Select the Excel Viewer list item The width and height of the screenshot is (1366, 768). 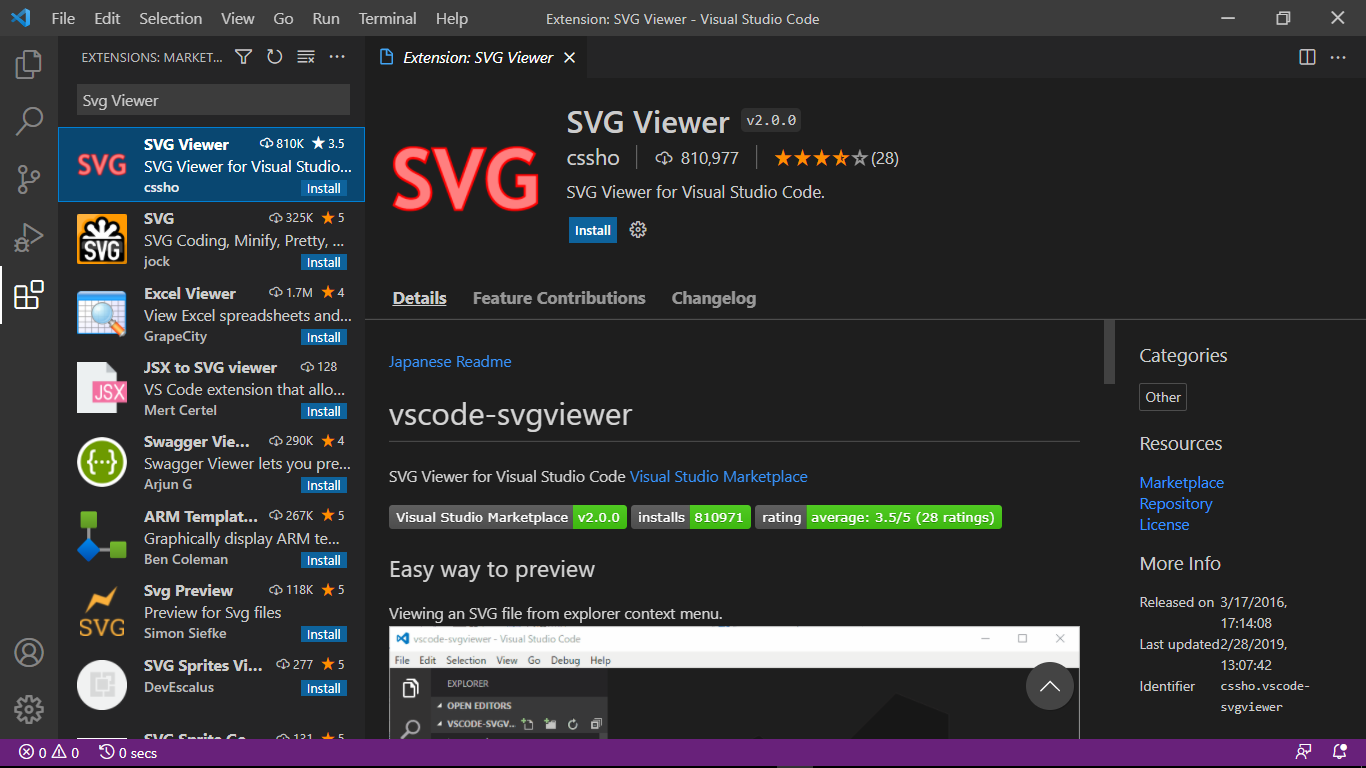211,313
